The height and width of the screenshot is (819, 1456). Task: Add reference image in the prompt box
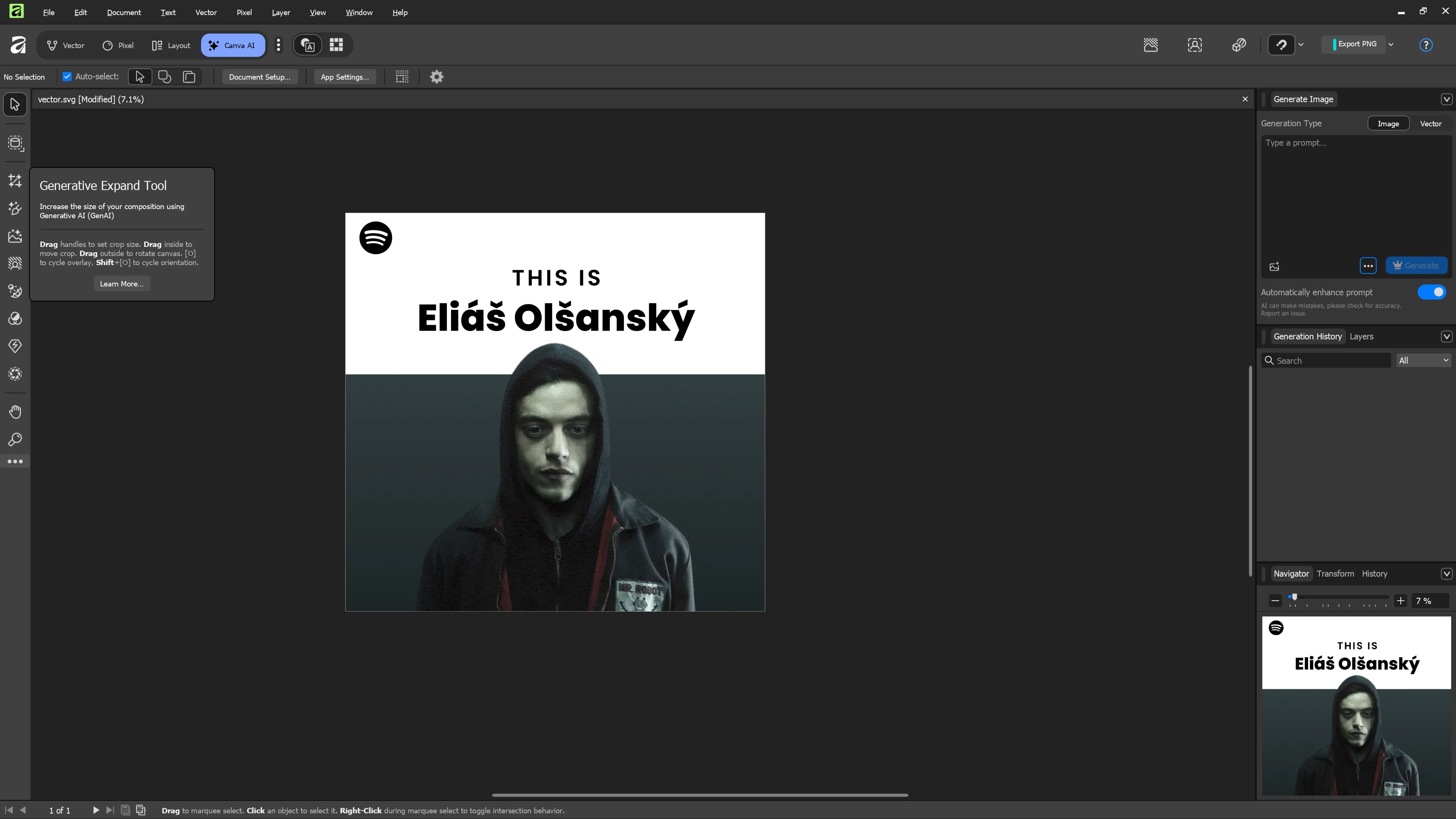pos(1275,266)
